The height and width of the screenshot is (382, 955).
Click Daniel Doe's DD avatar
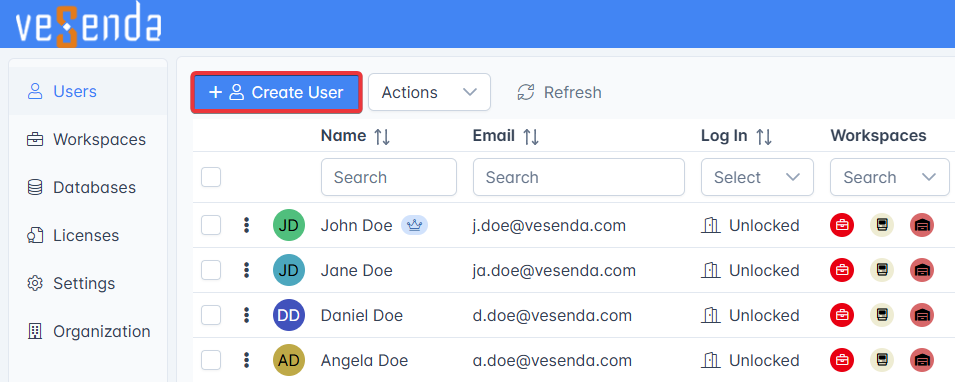tap(289, 315)
